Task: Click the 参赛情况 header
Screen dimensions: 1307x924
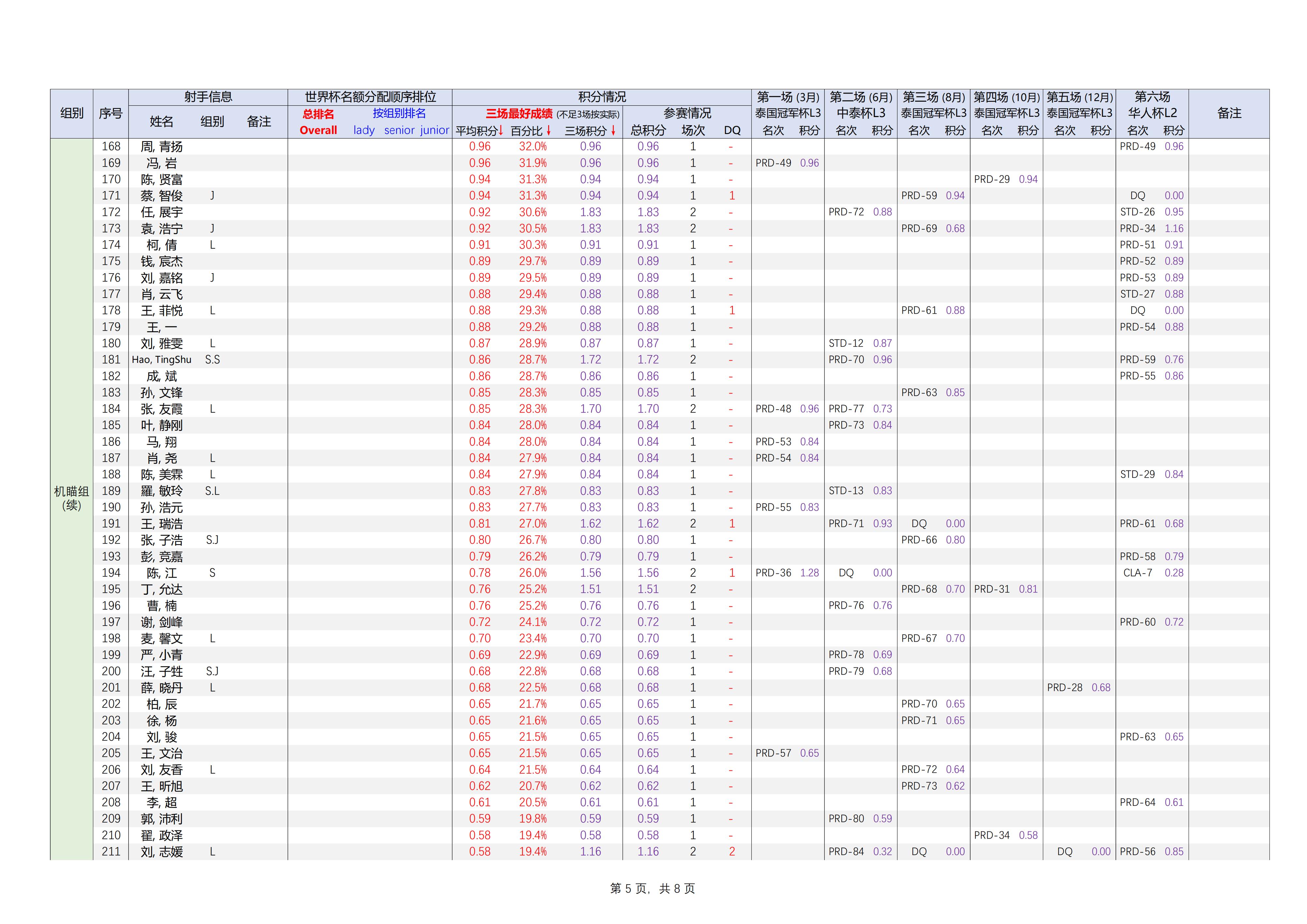Action: point(687,113)
